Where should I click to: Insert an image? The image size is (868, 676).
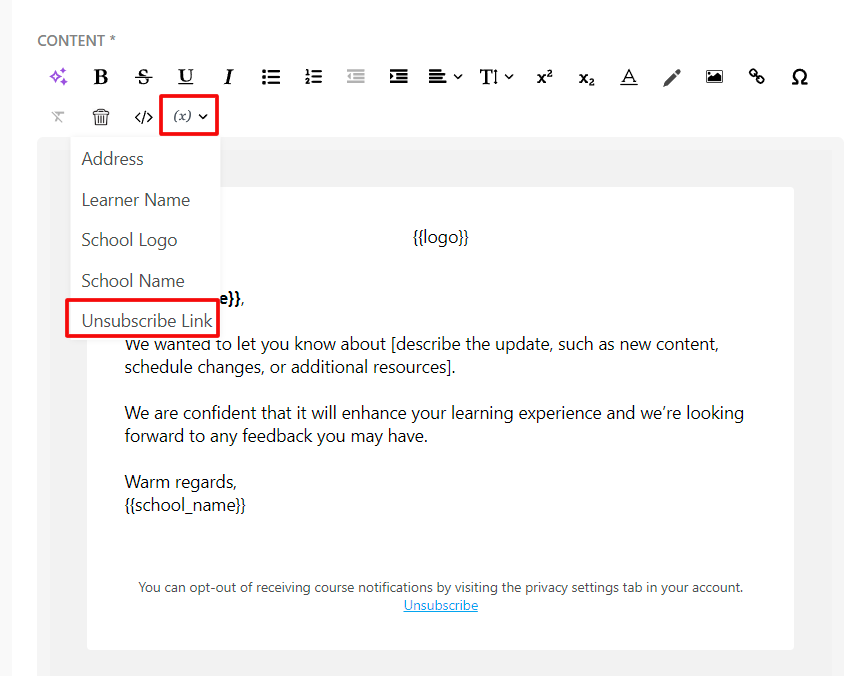coord(714,76)
